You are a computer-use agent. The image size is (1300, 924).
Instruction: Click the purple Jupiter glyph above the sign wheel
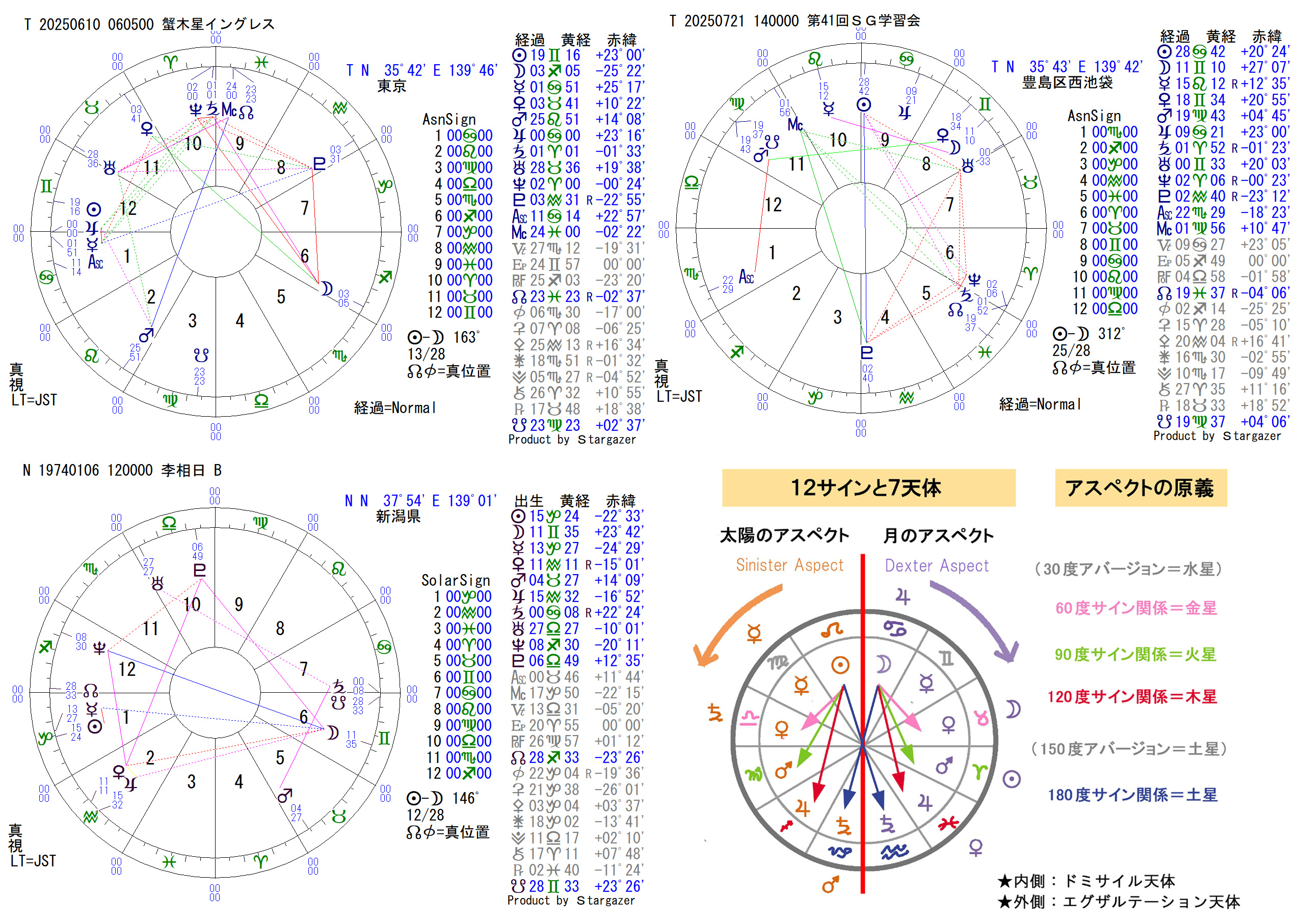pos(903,596)
